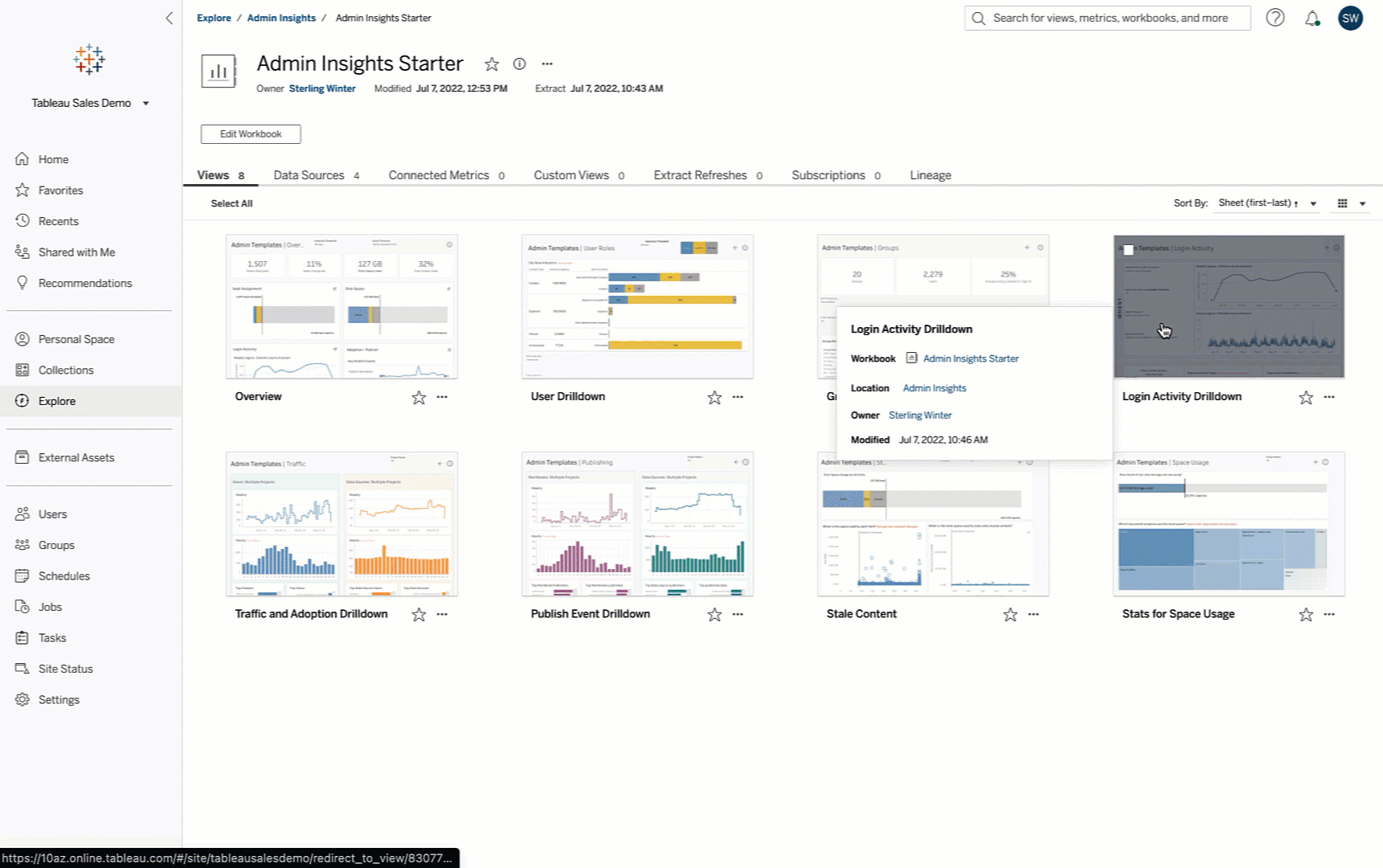Open Stats for Space Usage thumbnail
Screen dimensions: 1383x868
pyautogui.click(x=1229, y=524)
